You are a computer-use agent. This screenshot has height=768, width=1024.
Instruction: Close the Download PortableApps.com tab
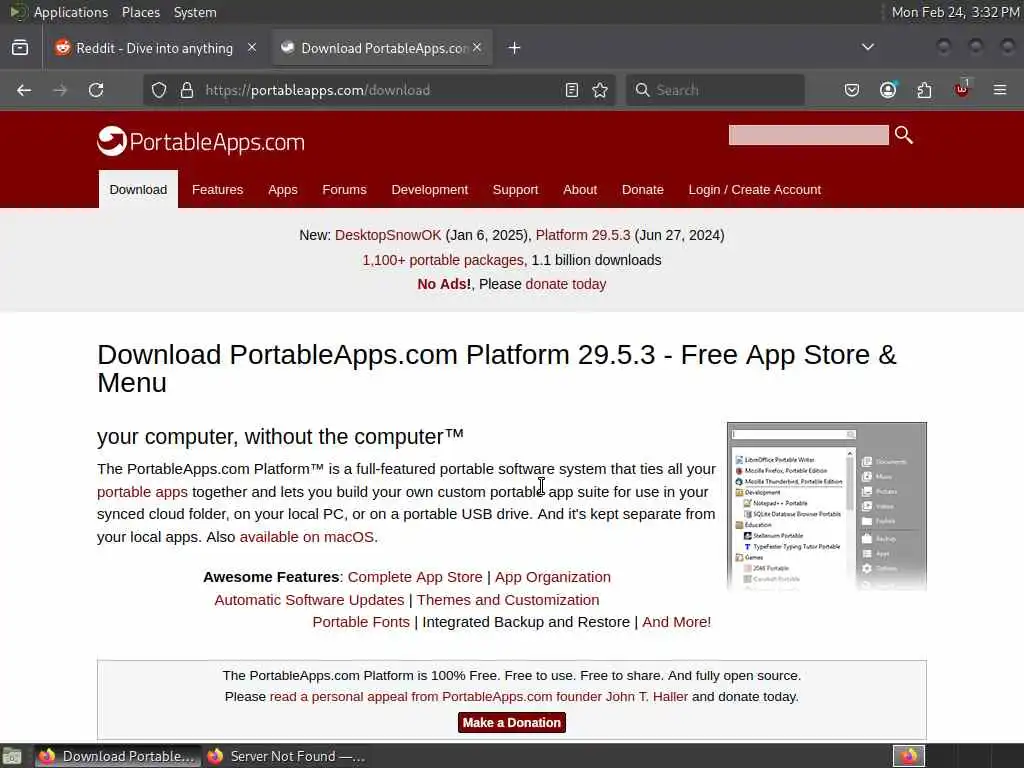477,48
